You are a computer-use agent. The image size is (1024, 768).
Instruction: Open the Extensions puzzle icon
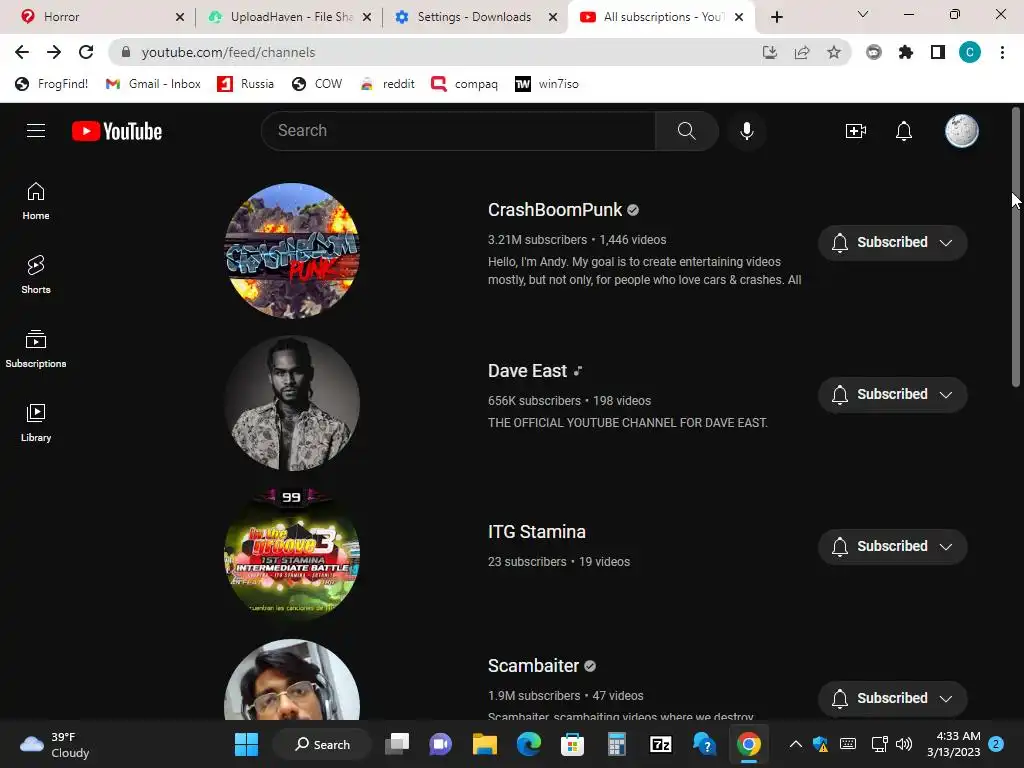(906, 52)
